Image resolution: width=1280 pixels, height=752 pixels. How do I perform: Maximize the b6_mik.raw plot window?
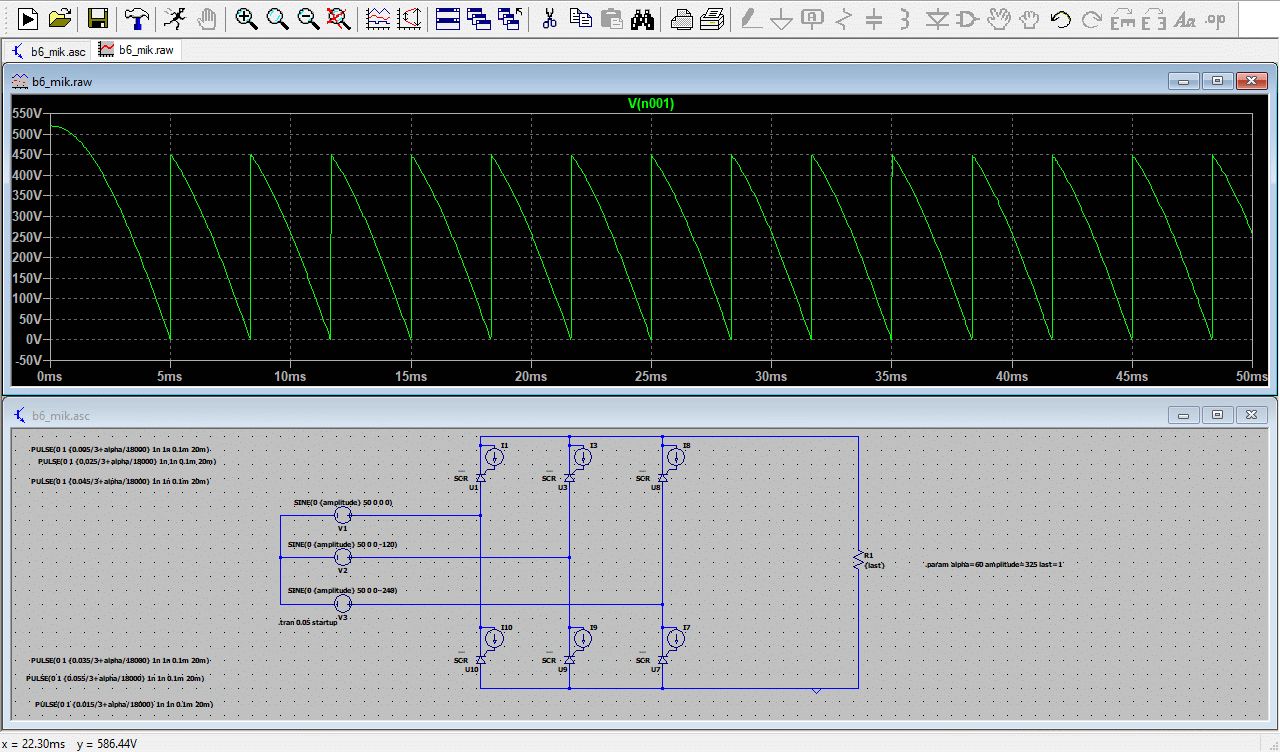pos(1217,81)
